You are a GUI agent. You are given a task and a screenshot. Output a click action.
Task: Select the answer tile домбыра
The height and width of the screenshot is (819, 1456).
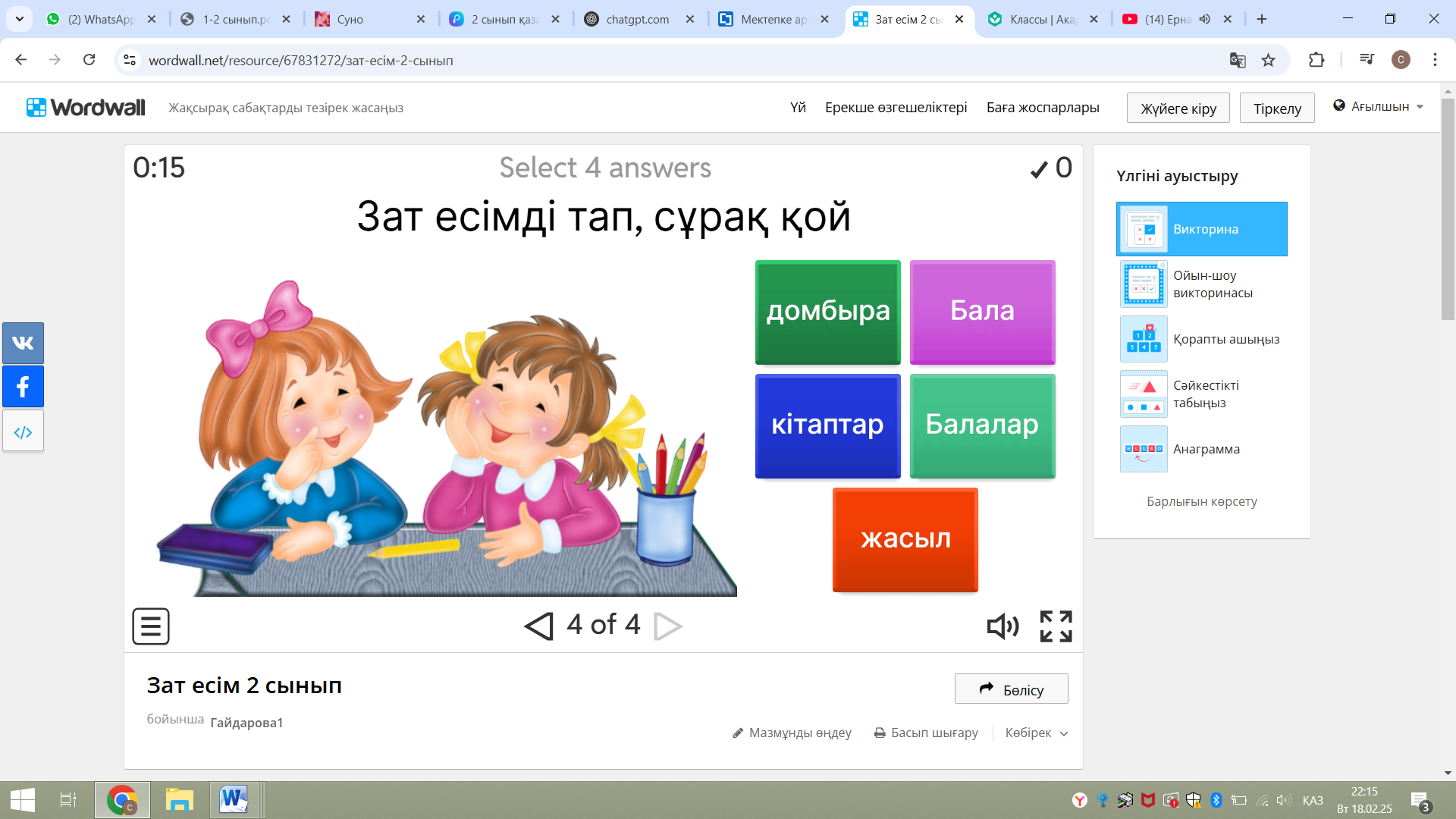(x=828, y=312)
